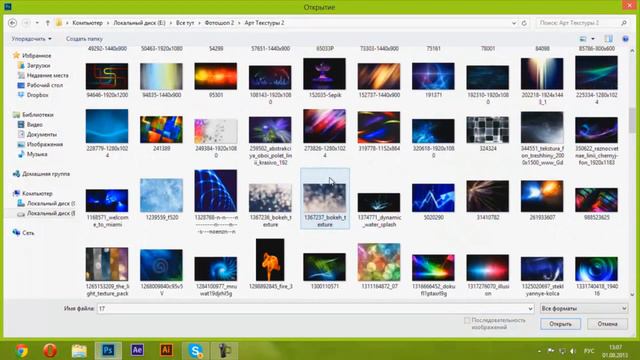Change the view mode icon
This screenshot has height=360, width=640.
(583, 39)
